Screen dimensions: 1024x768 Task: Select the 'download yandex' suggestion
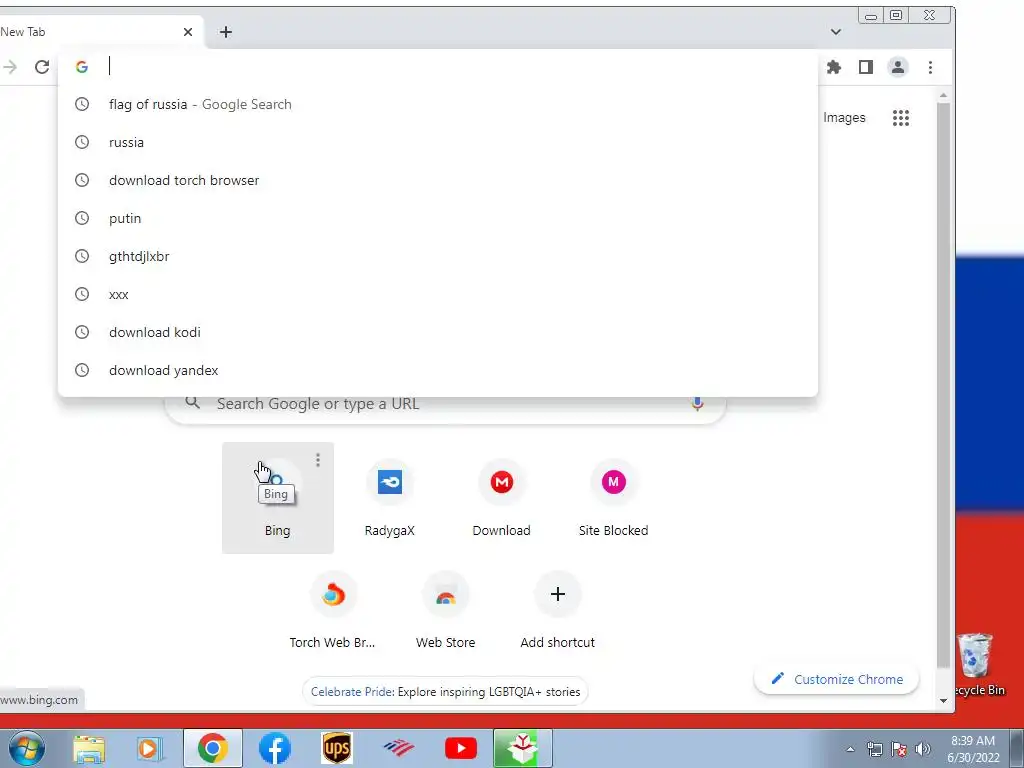438,370
